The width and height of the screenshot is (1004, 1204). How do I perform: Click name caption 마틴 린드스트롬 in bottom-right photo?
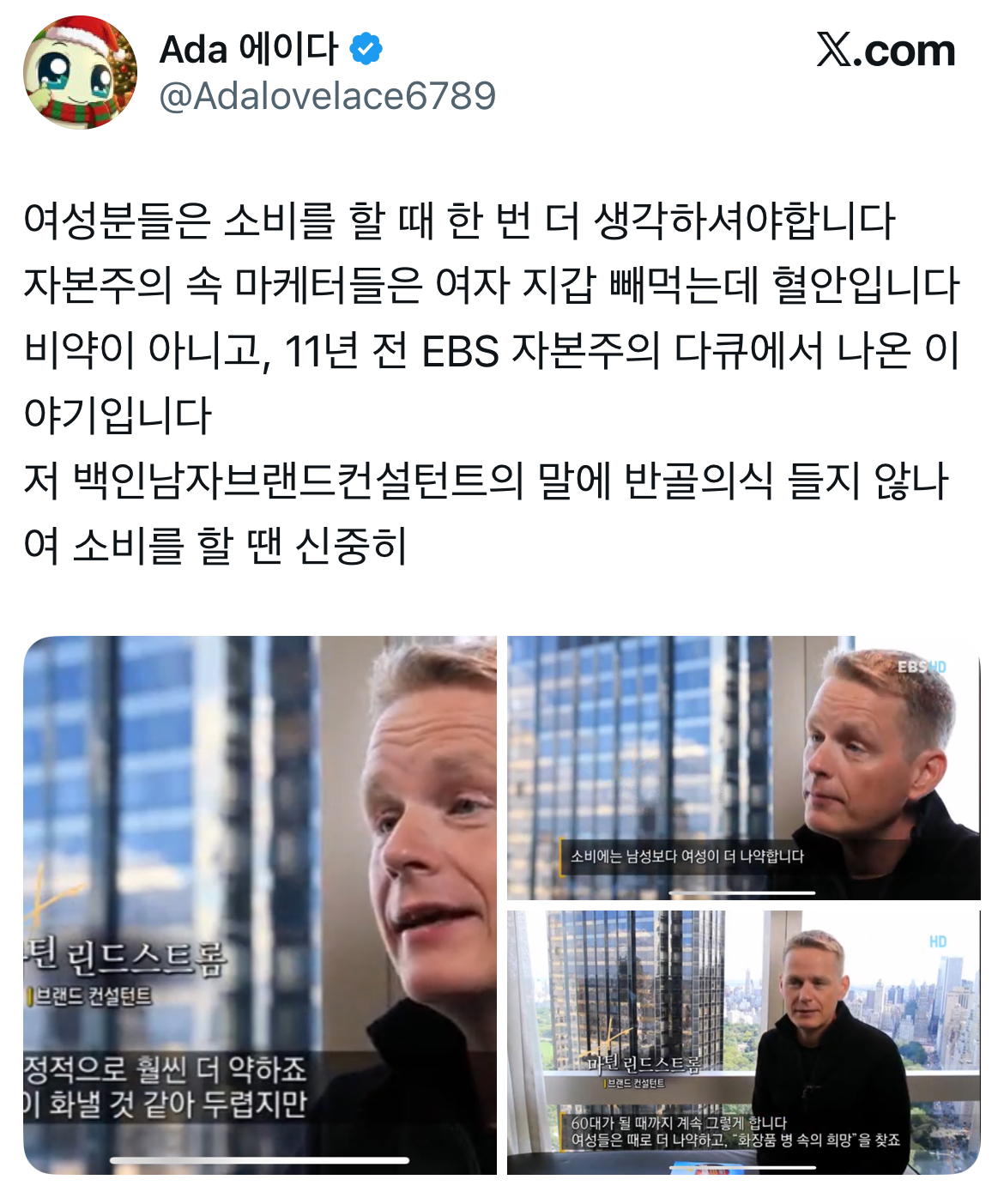(x=644, y=1064)
